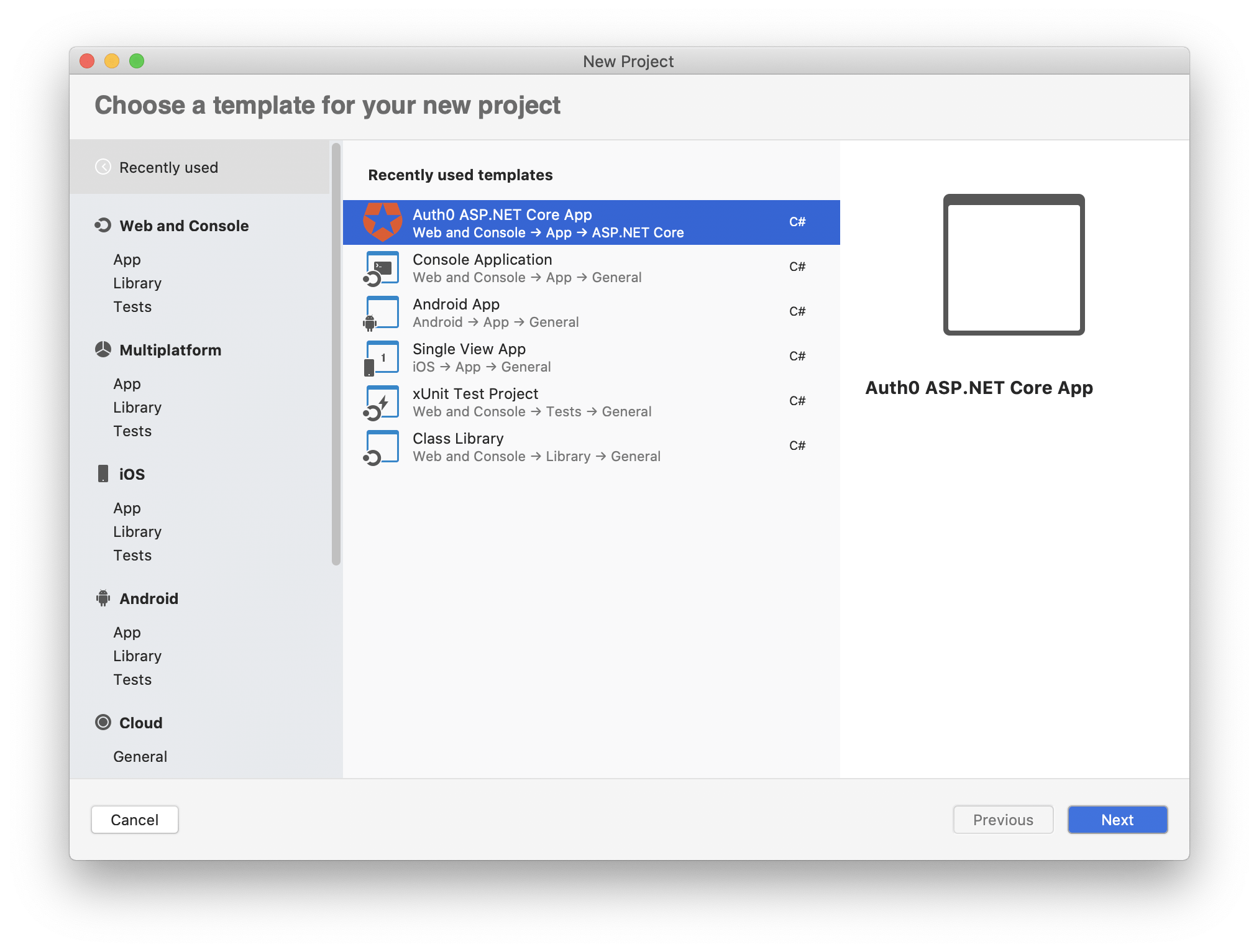
Task: Open App under the Multiplatform section
Action: click(127, 384)
